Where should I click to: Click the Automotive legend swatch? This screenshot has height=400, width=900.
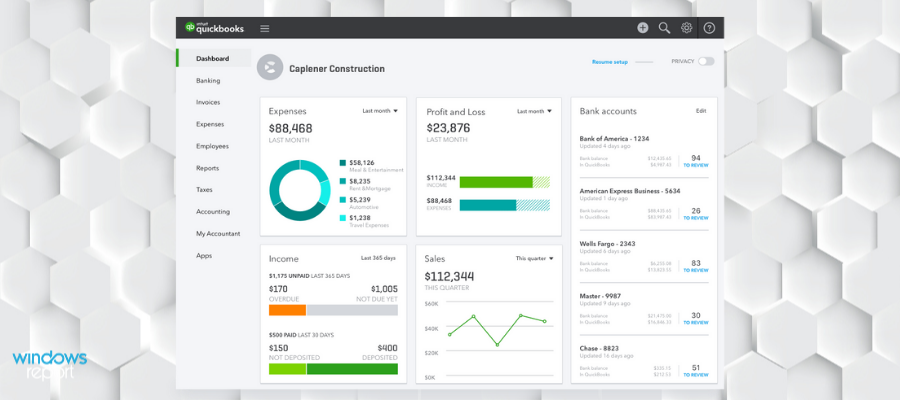pos(343,200)
